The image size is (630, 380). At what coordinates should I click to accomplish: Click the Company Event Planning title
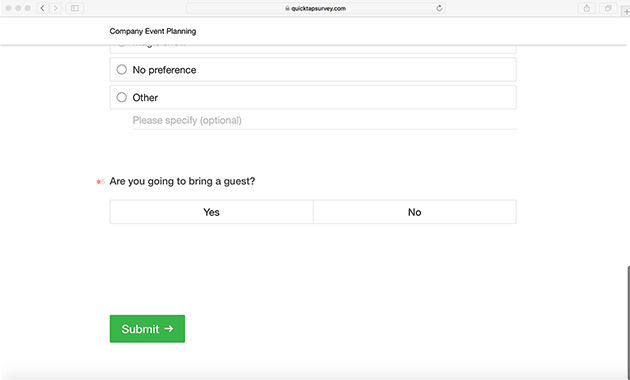click(153, 31)
